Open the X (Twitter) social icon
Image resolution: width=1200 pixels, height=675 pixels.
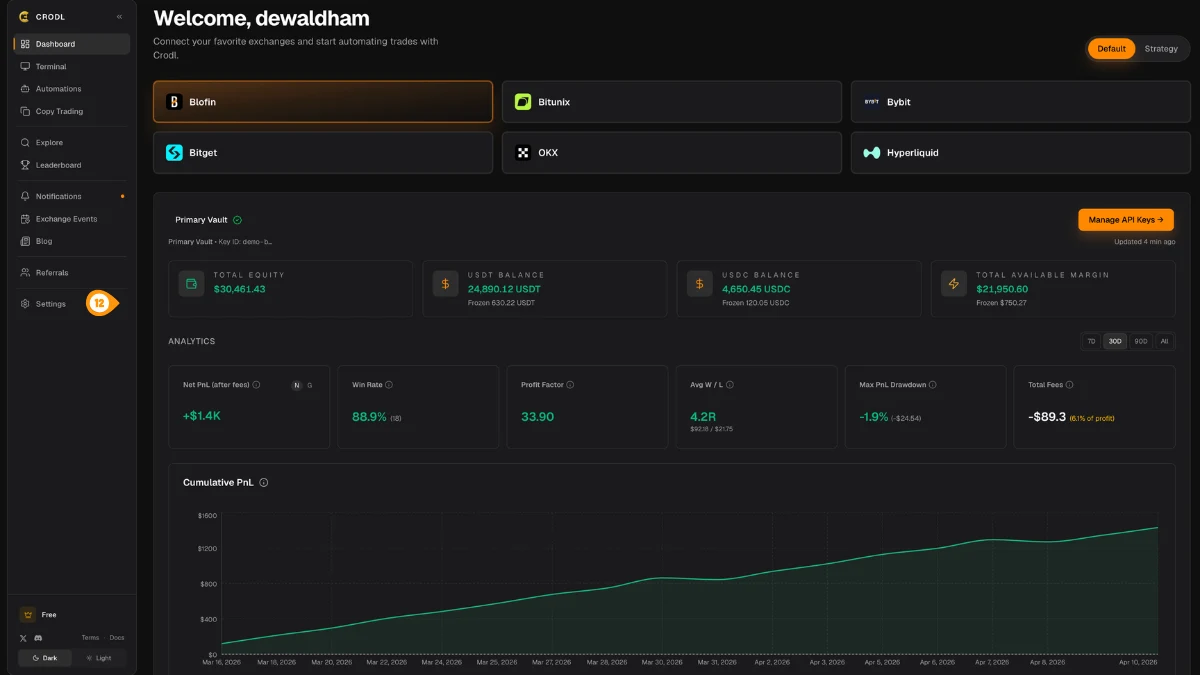pyautogui.click(x=23, y=638)
